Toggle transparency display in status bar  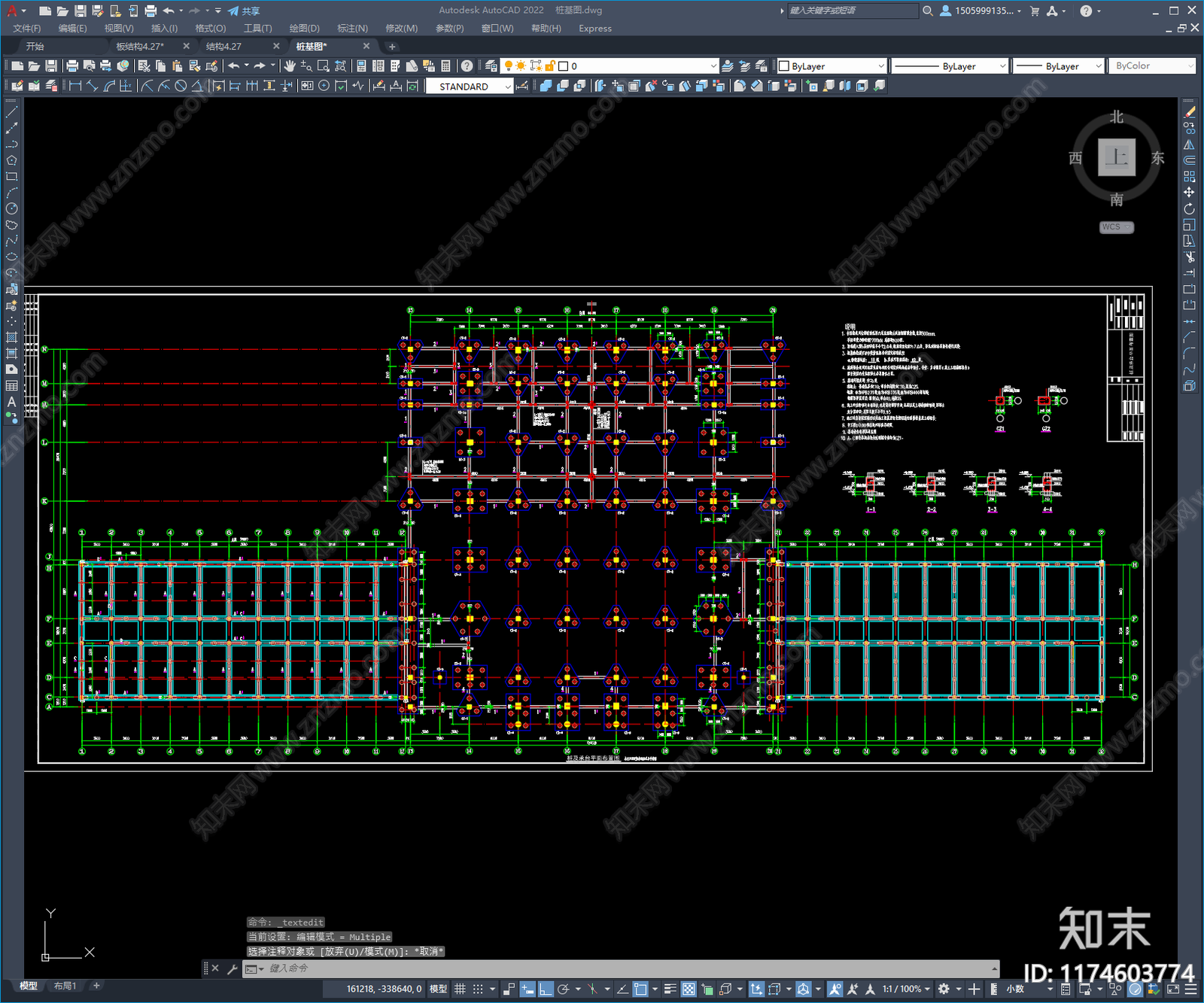click(688, 989)
